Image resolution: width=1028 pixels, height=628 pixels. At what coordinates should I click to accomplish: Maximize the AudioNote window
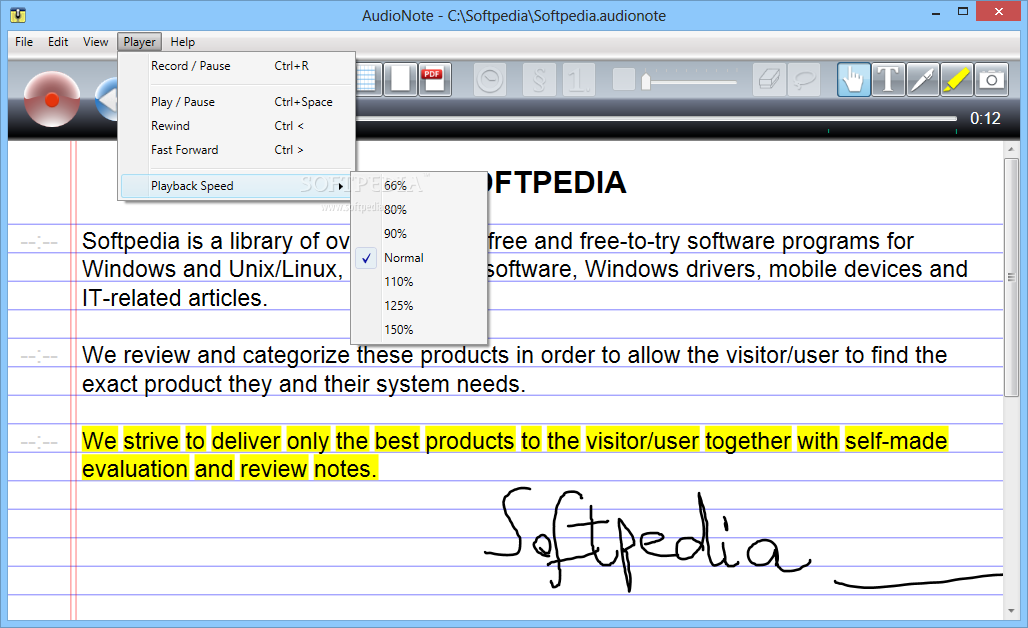[963, 12]
